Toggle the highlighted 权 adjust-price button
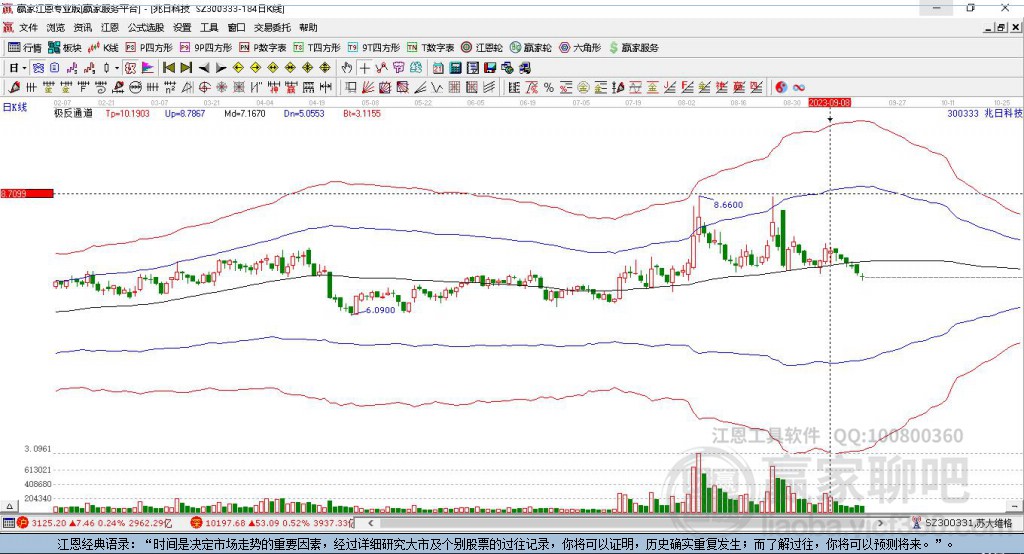The image size is (1024, 554). (x=131, y=68)
